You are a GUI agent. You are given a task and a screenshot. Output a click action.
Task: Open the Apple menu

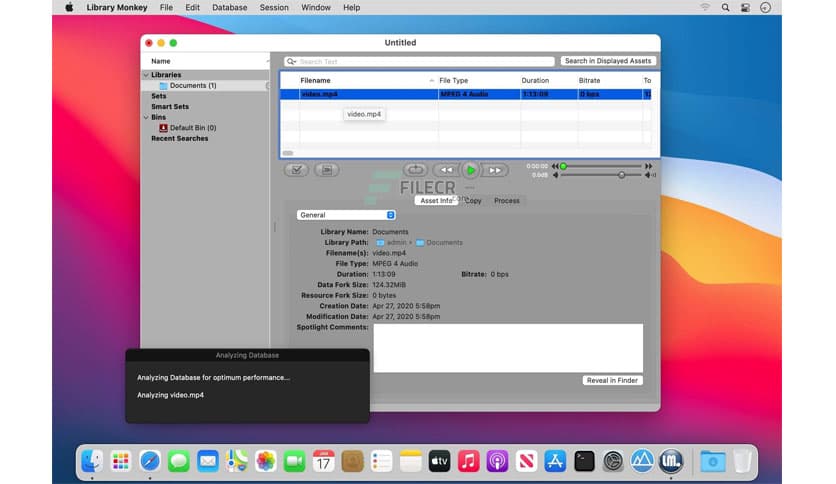click(69, 7)
